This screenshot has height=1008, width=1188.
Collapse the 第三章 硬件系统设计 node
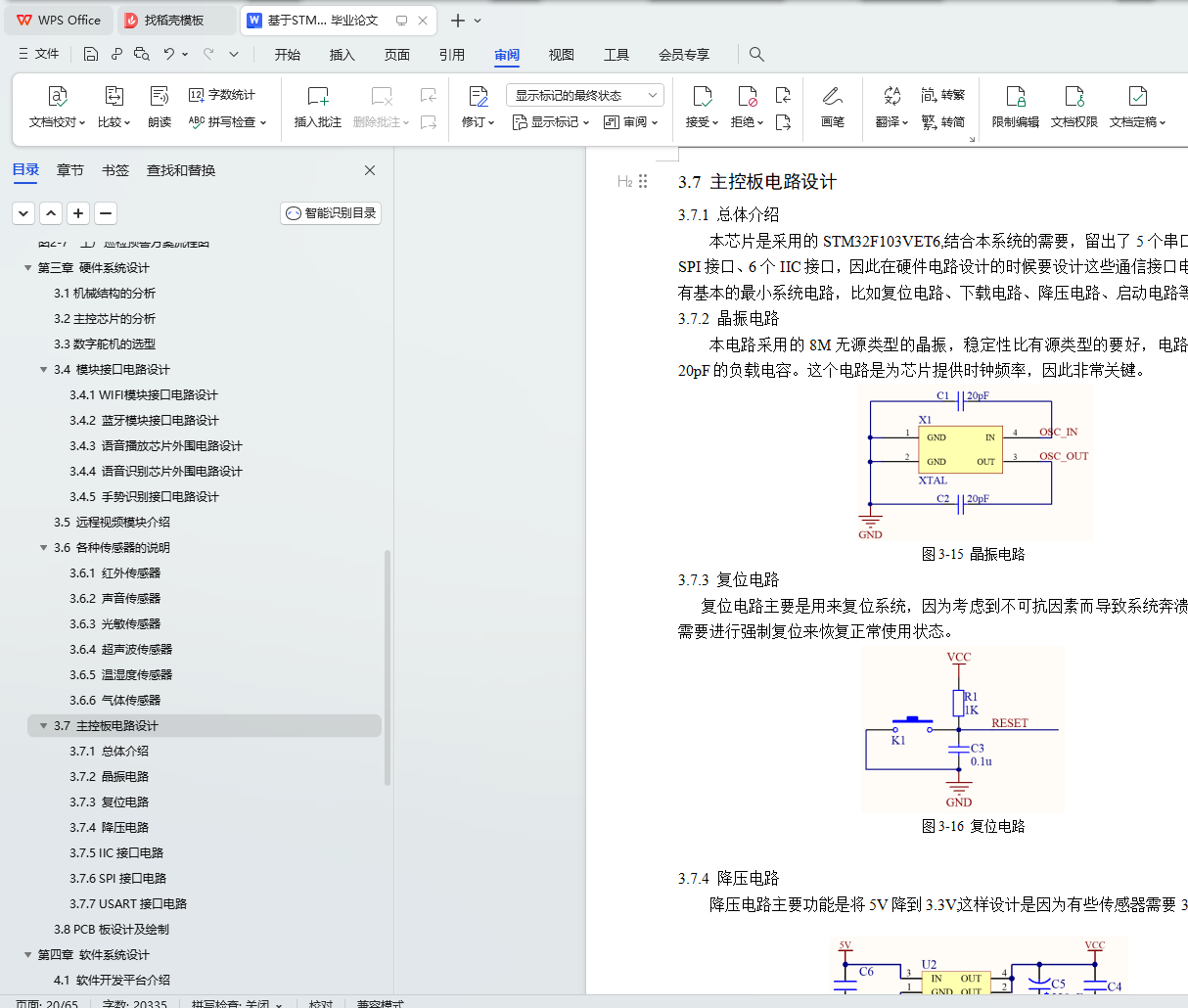click(27, 268)
